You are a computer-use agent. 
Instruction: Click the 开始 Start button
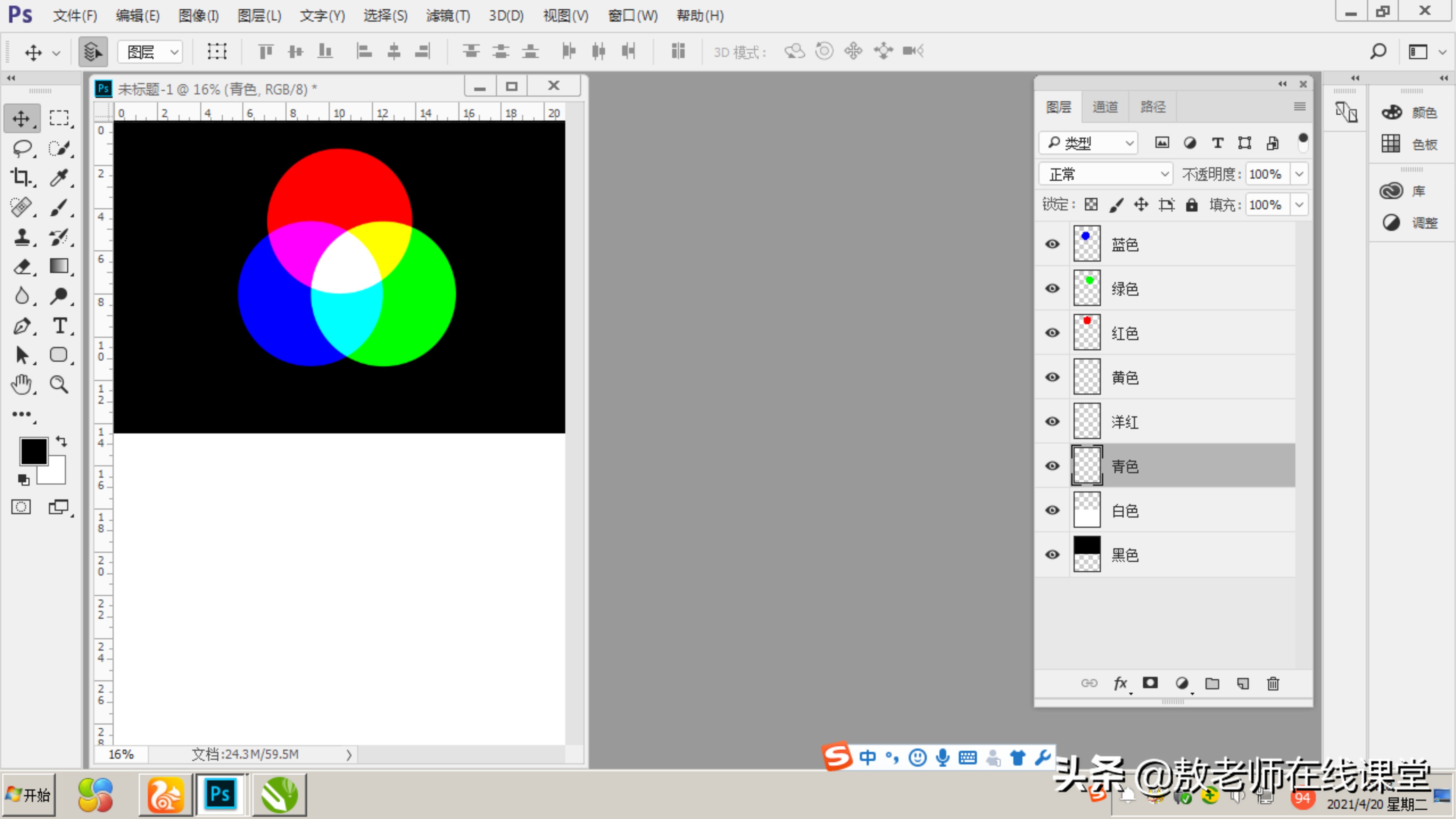pyautogui.click(x=28, y=795)
